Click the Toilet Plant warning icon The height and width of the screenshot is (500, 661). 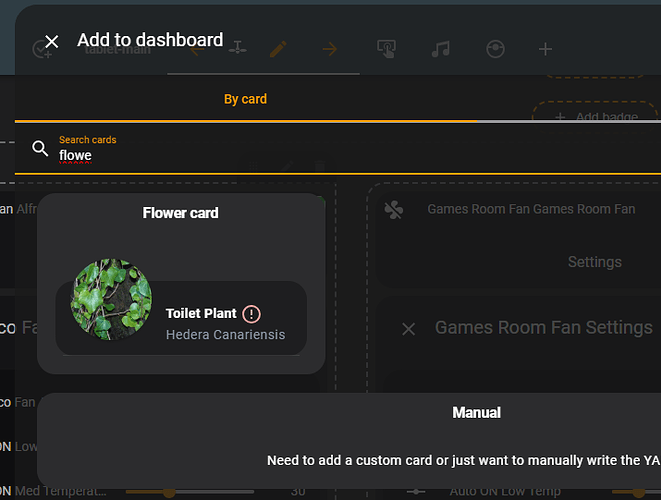[251, 314]
